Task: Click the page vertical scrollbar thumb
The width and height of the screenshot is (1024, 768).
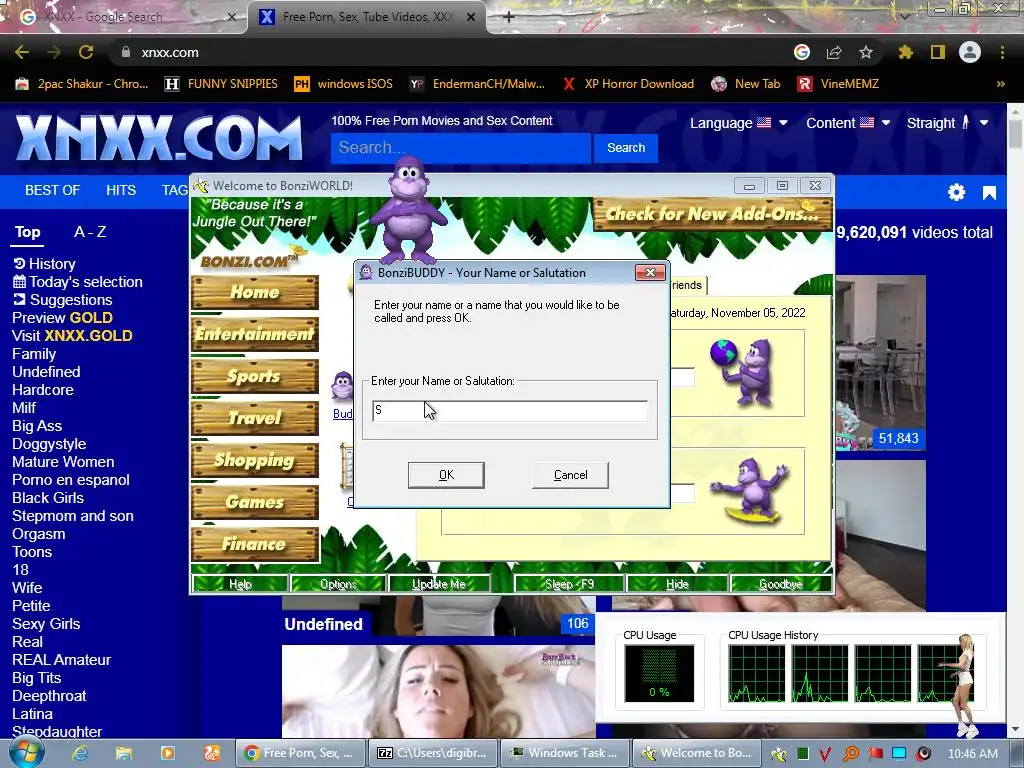Action: 1015,134
